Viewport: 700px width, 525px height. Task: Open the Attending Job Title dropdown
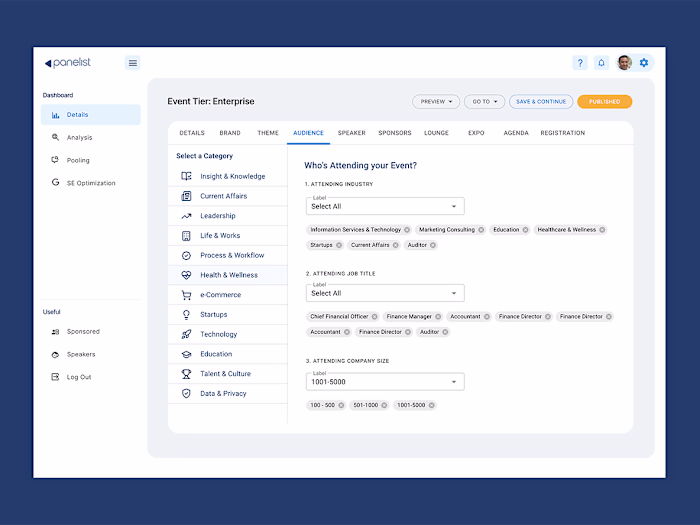click(x=385, y=293)
